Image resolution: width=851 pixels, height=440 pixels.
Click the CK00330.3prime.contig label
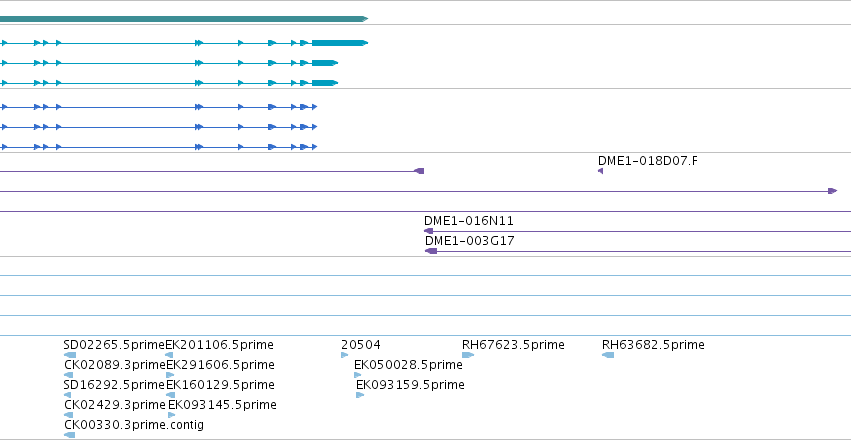click(x=134, y=424)
